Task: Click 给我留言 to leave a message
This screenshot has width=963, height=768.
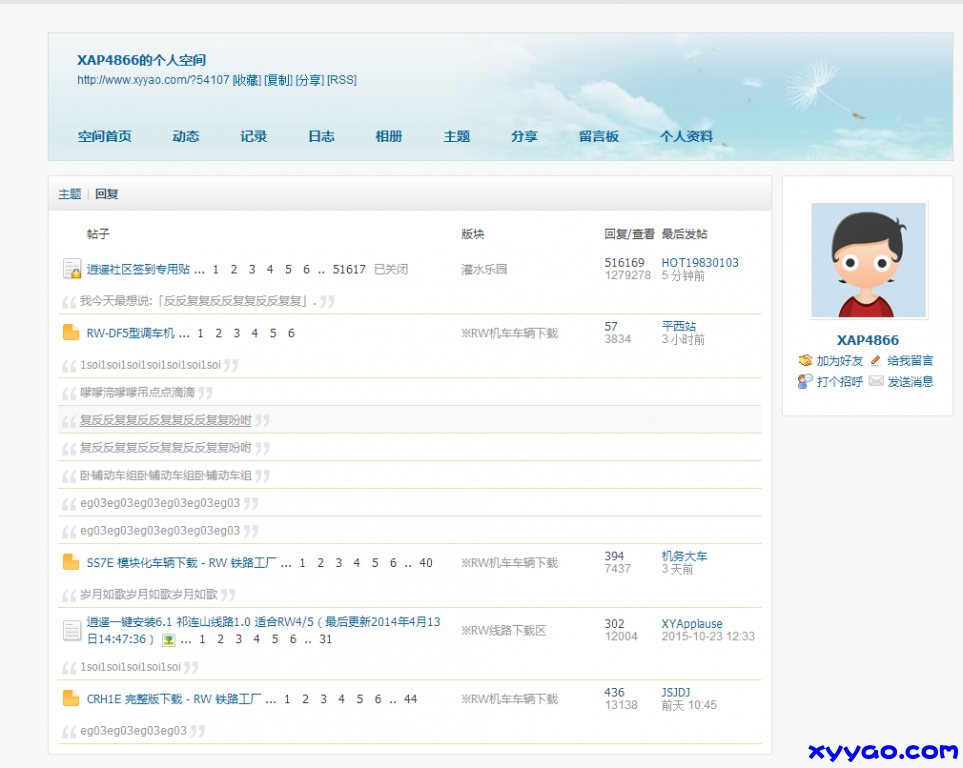Action: coord(910,361)
